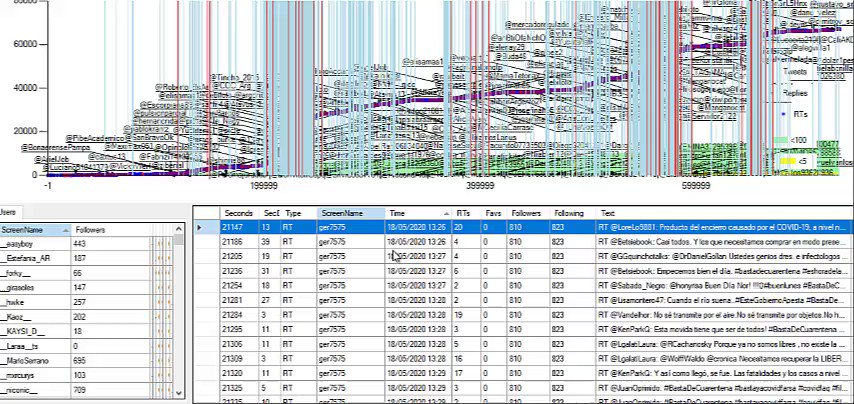Click the blue RTs marker in chart legend
Screen dimensions: 854x404
[783, 115]
